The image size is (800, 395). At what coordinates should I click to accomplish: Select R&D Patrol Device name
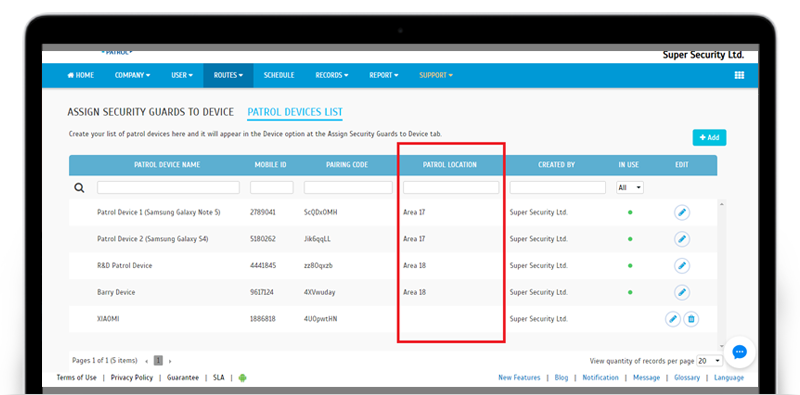point(124,265)
